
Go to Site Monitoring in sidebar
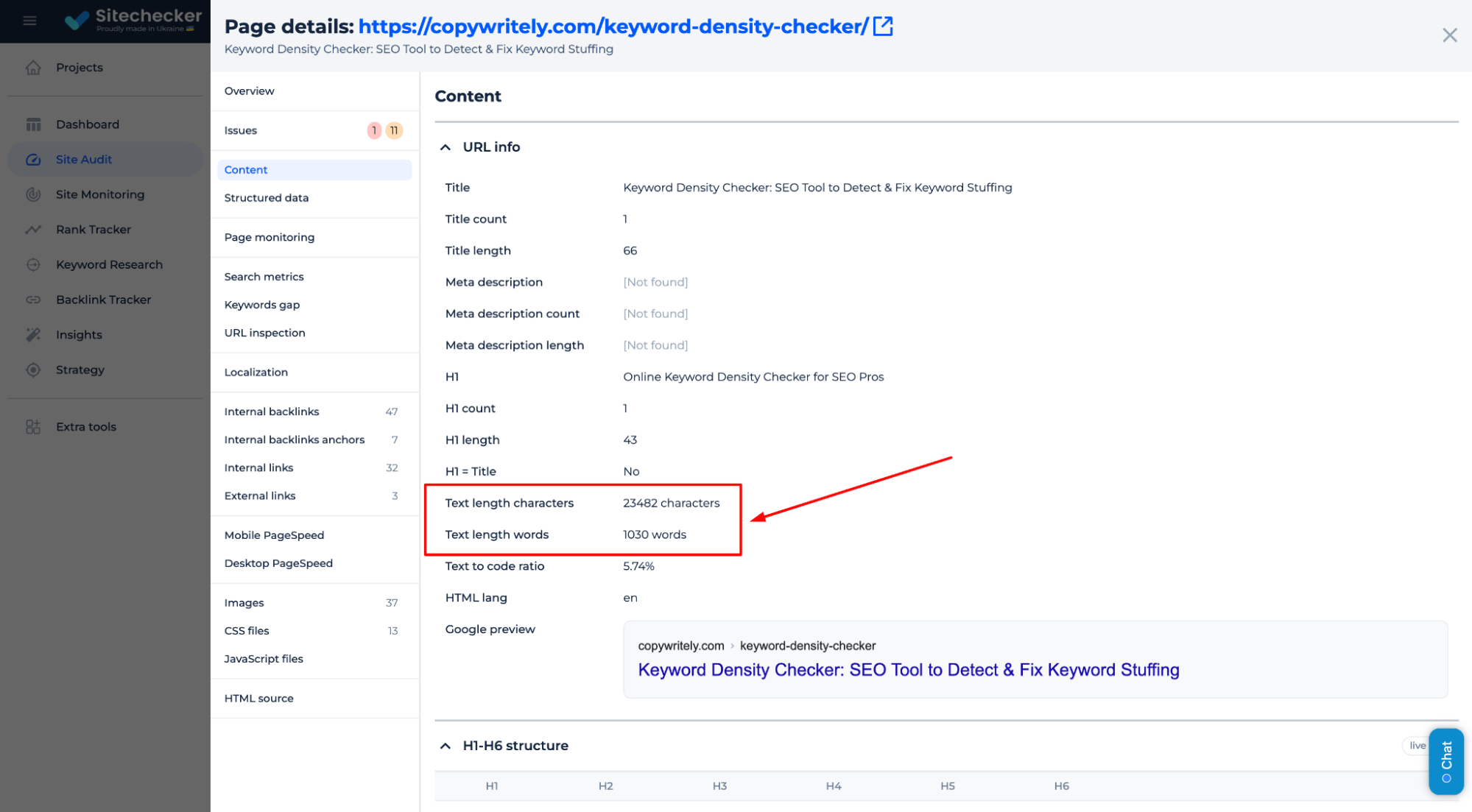(x=100, y=194)
